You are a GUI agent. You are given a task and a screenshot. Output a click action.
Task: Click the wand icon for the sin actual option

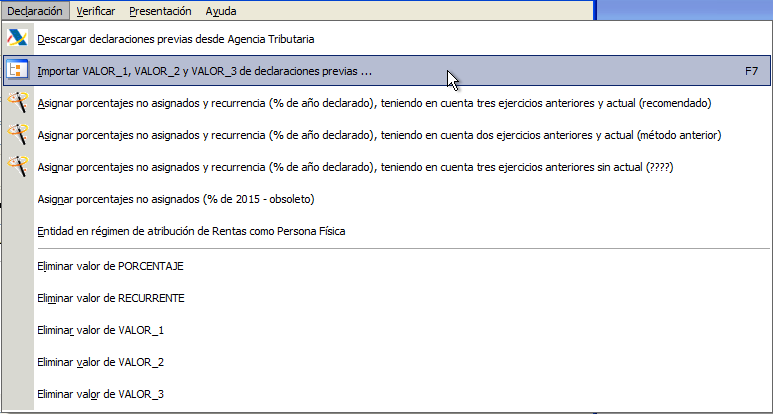pos(18,167)
